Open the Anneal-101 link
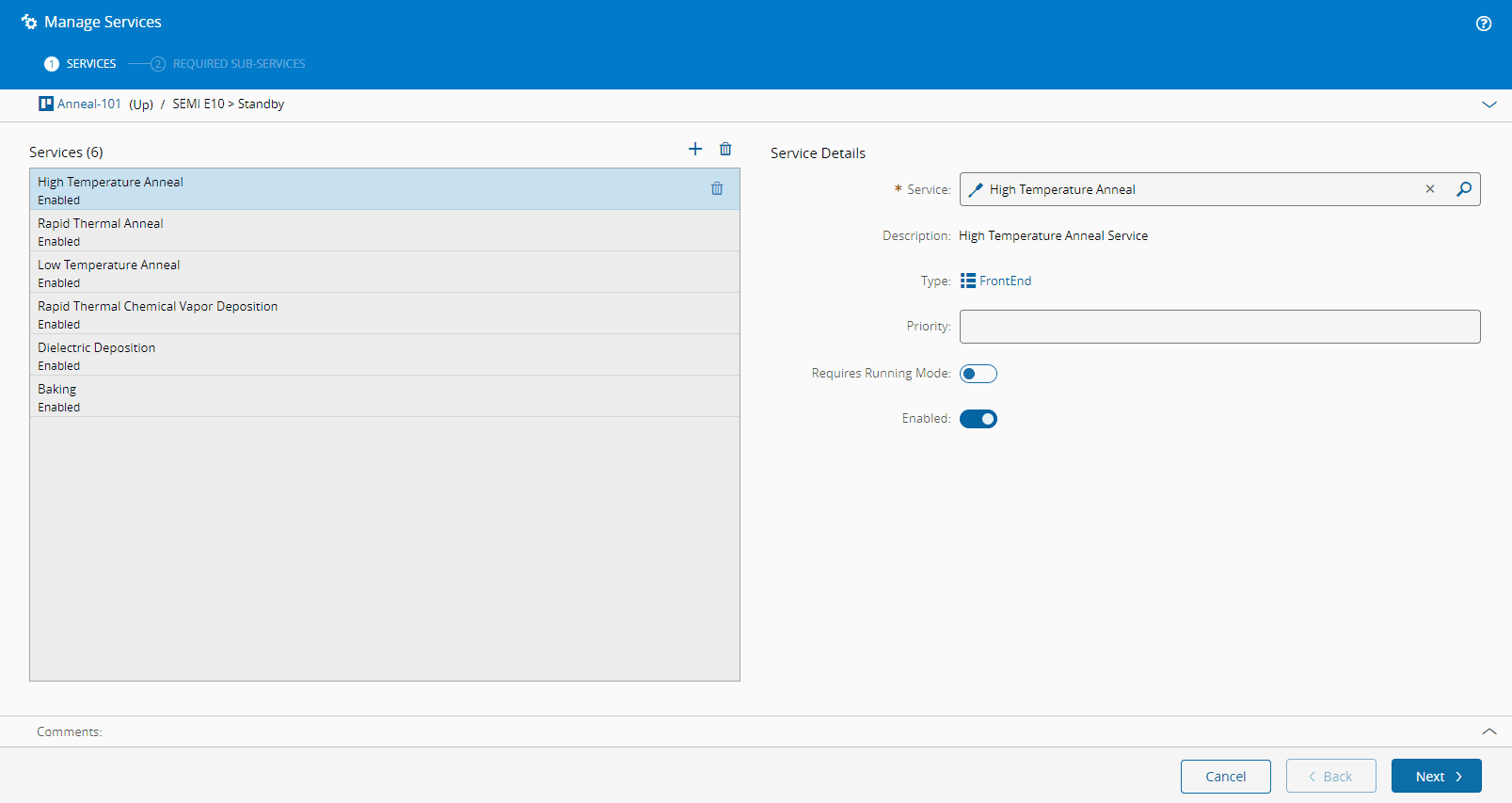The width and height of the screenshot is (1512, 803). pos(89,104)
